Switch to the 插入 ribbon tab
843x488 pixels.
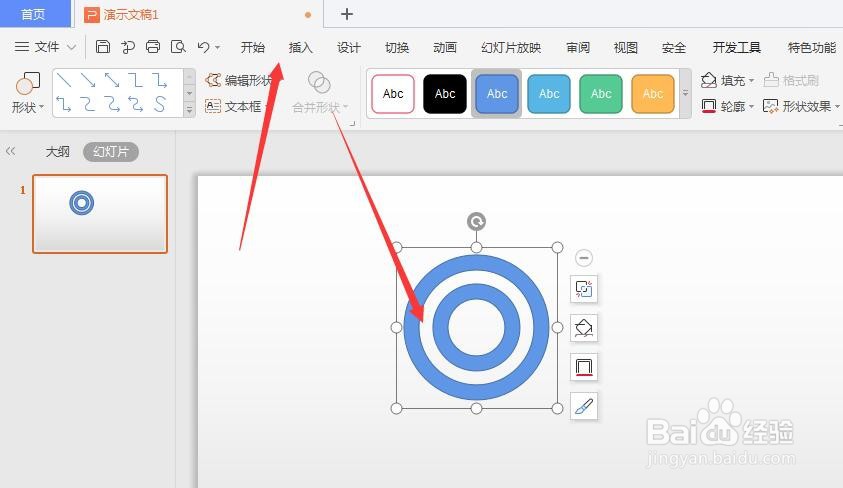301,47
